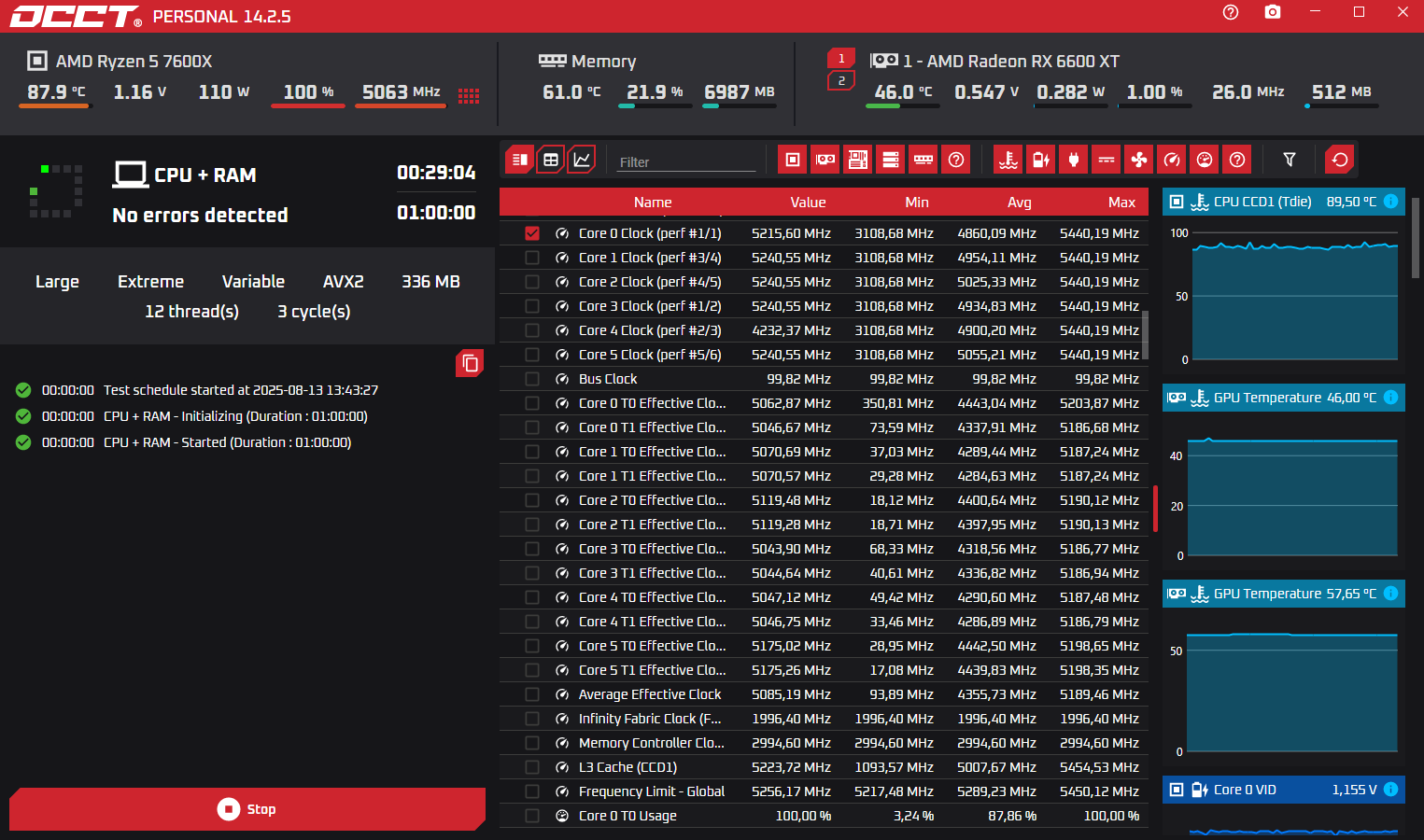The width and height of the screenshot is (1424, 840).
Task: Sort the table by Min column
Action: pos(917,203)
